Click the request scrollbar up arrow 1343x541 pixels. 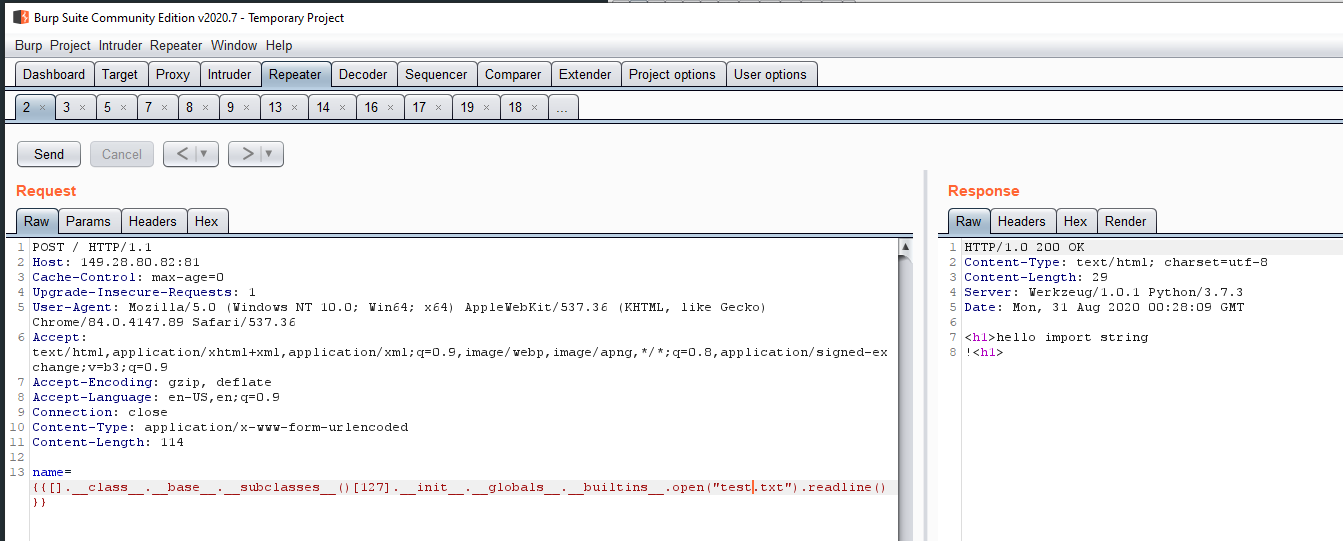point(905,247)
